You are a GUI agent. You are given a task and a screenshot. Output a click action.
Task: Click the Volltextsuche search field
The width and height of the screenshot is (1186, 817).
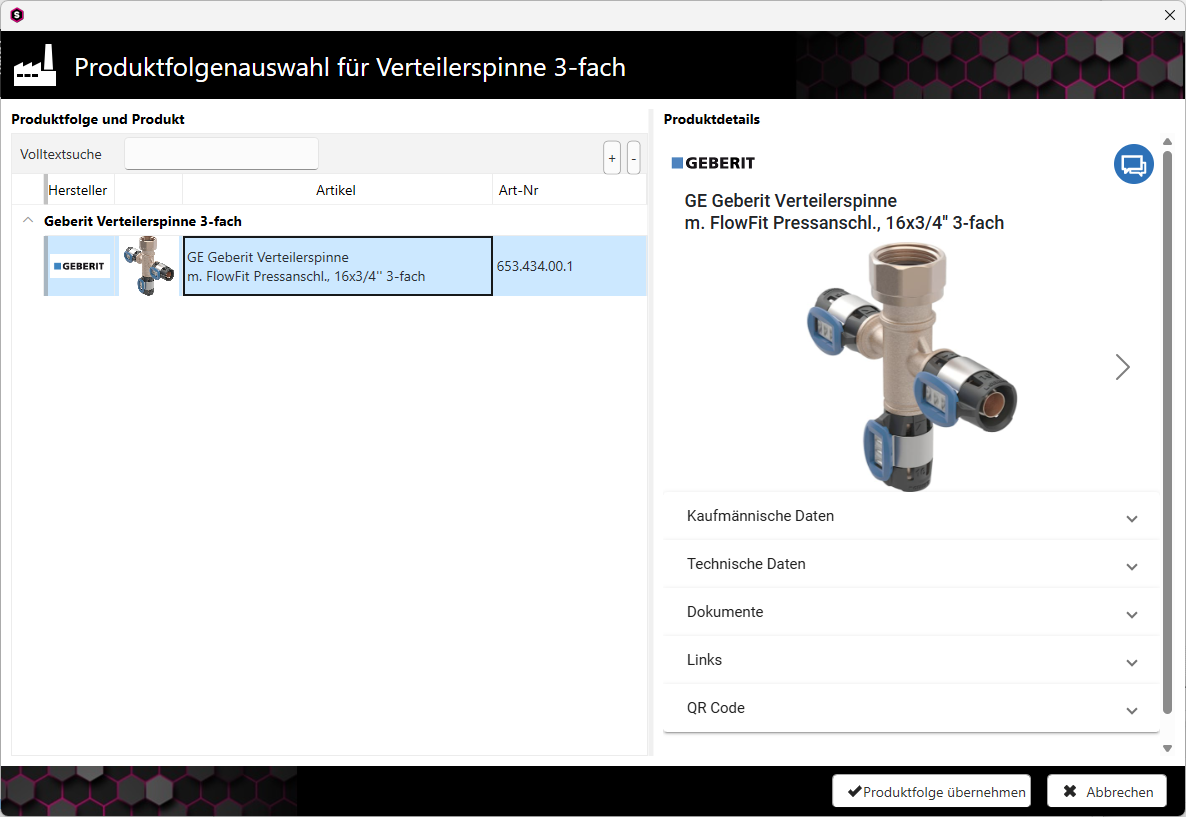click(x=222, y=154)
